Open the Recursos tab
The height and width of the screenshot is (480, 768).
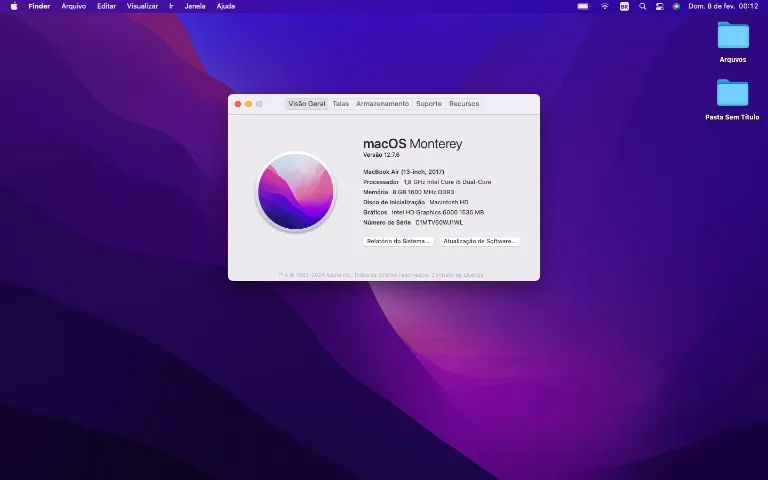tap(464, 104)
